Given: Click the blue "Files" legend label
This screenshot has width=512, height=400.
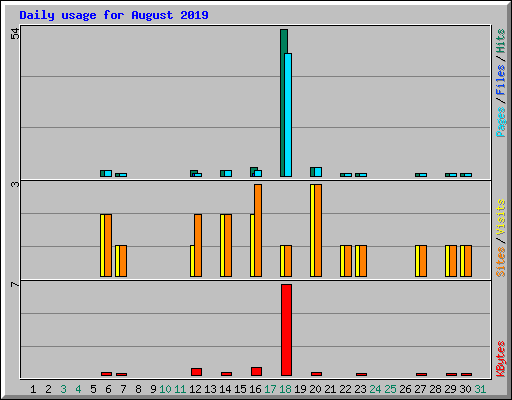Looking at the screenshot, I should coord(500,80).
